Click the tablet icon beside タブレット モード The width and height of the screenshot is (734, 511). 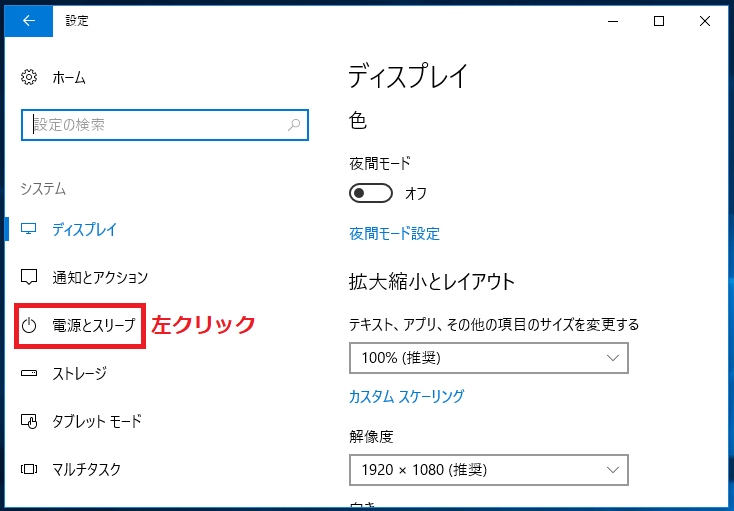pyautogui.click(x=29, y=421)
